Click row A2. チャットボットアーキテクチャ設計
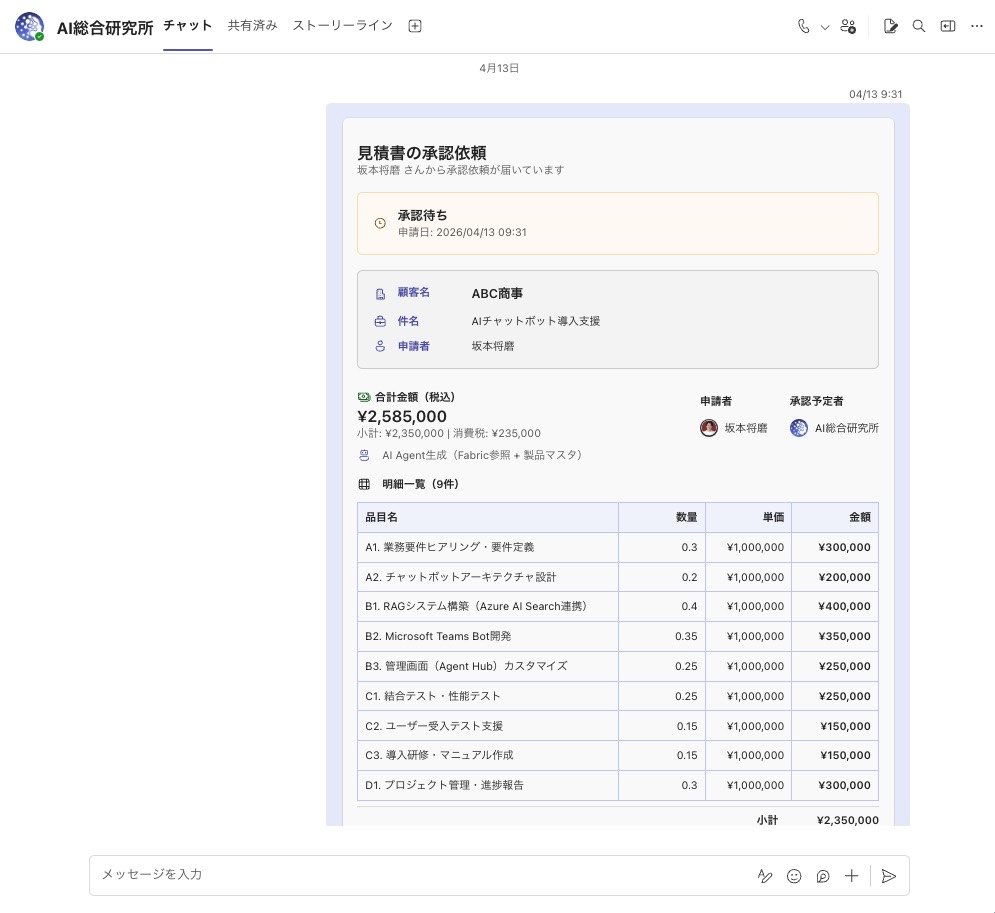Image resolution: width=995 pixels, height=913 pixels. tap(617, 577)
